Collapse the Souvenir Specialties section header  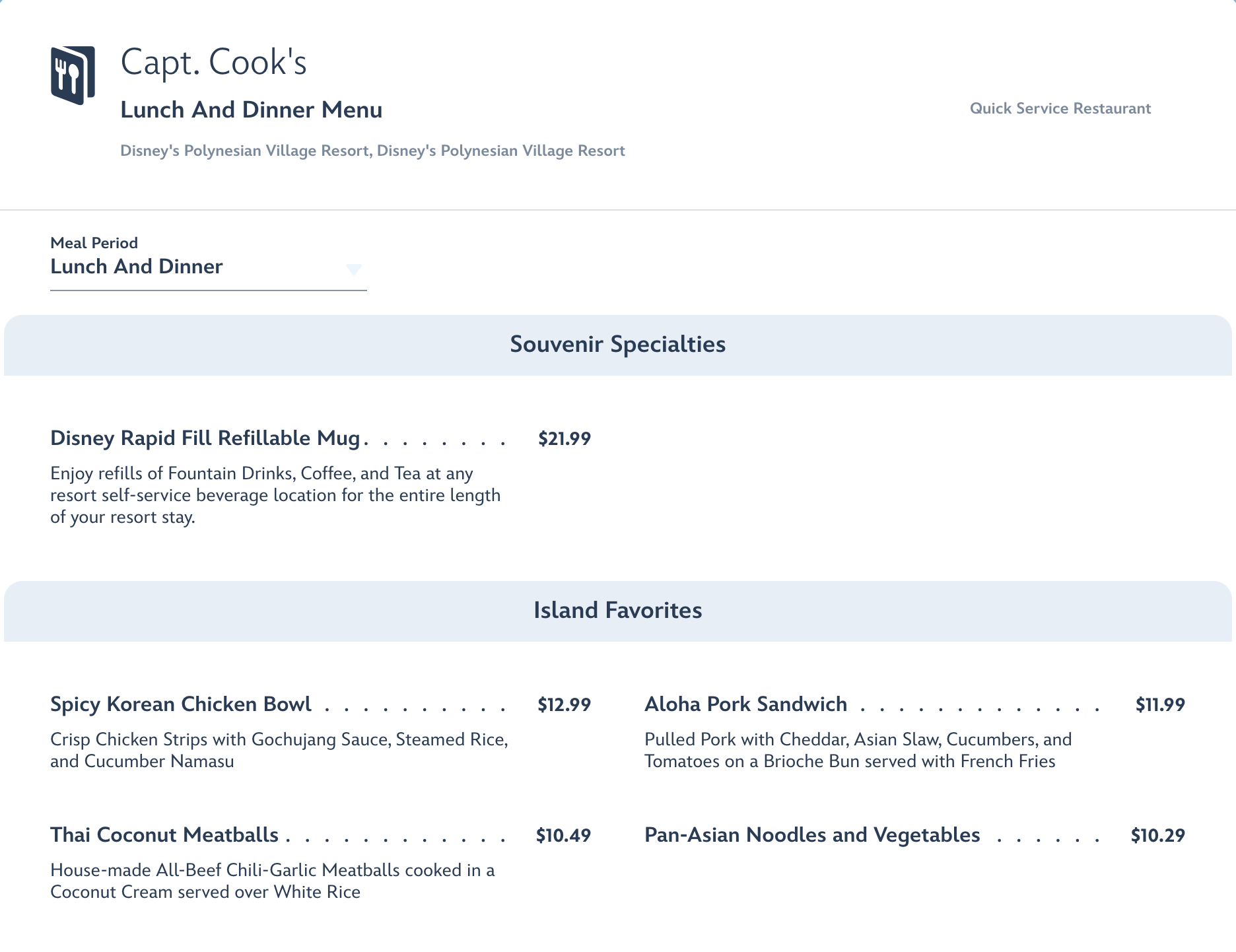coord(617,345)
